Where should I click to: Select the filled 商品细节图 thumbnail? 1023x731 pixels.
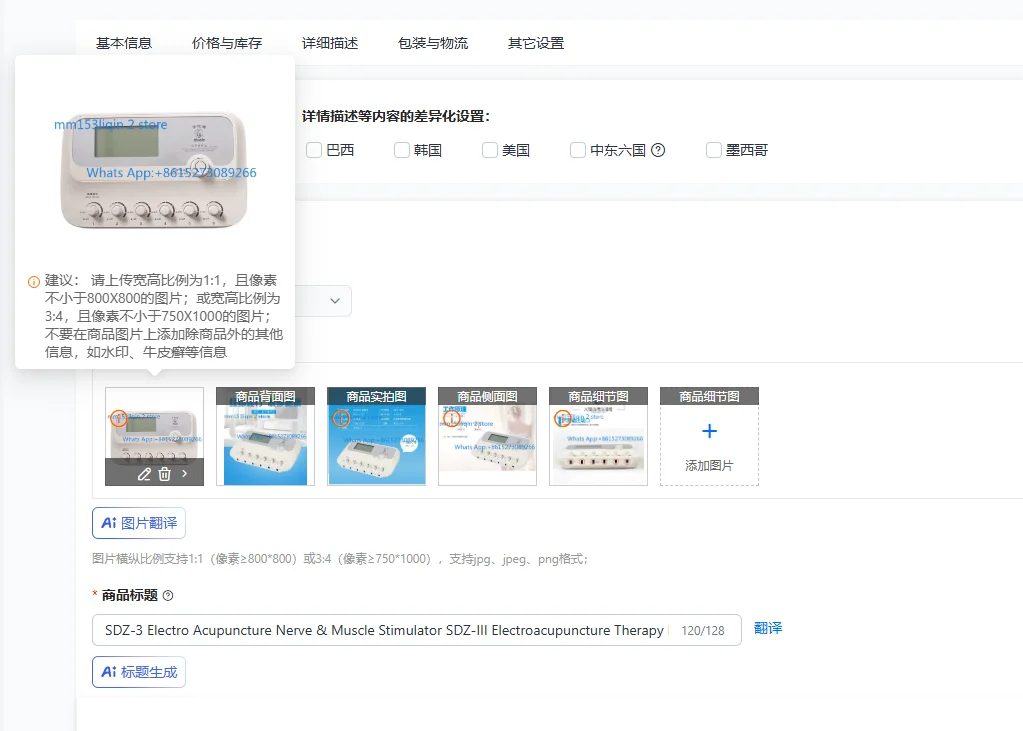pos(598,436)
